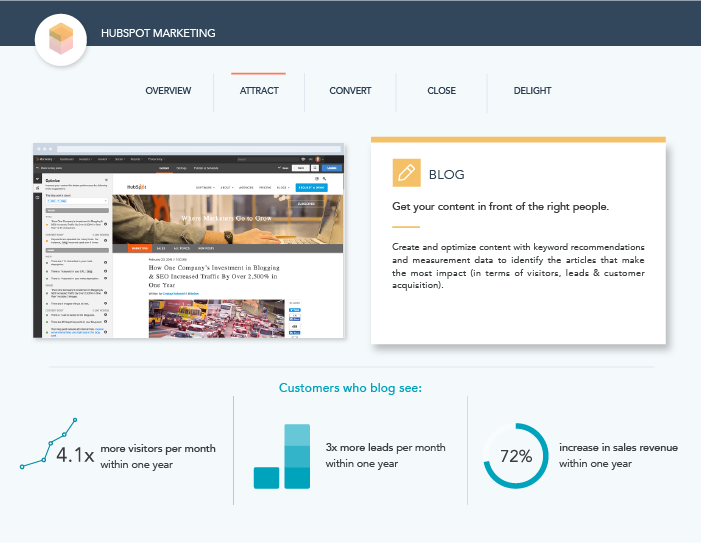Screen dimensions: 701x543
Task: Click the traffic jam photo in blog screenshot
Action: pyautogui.click(x=216, y=318)
